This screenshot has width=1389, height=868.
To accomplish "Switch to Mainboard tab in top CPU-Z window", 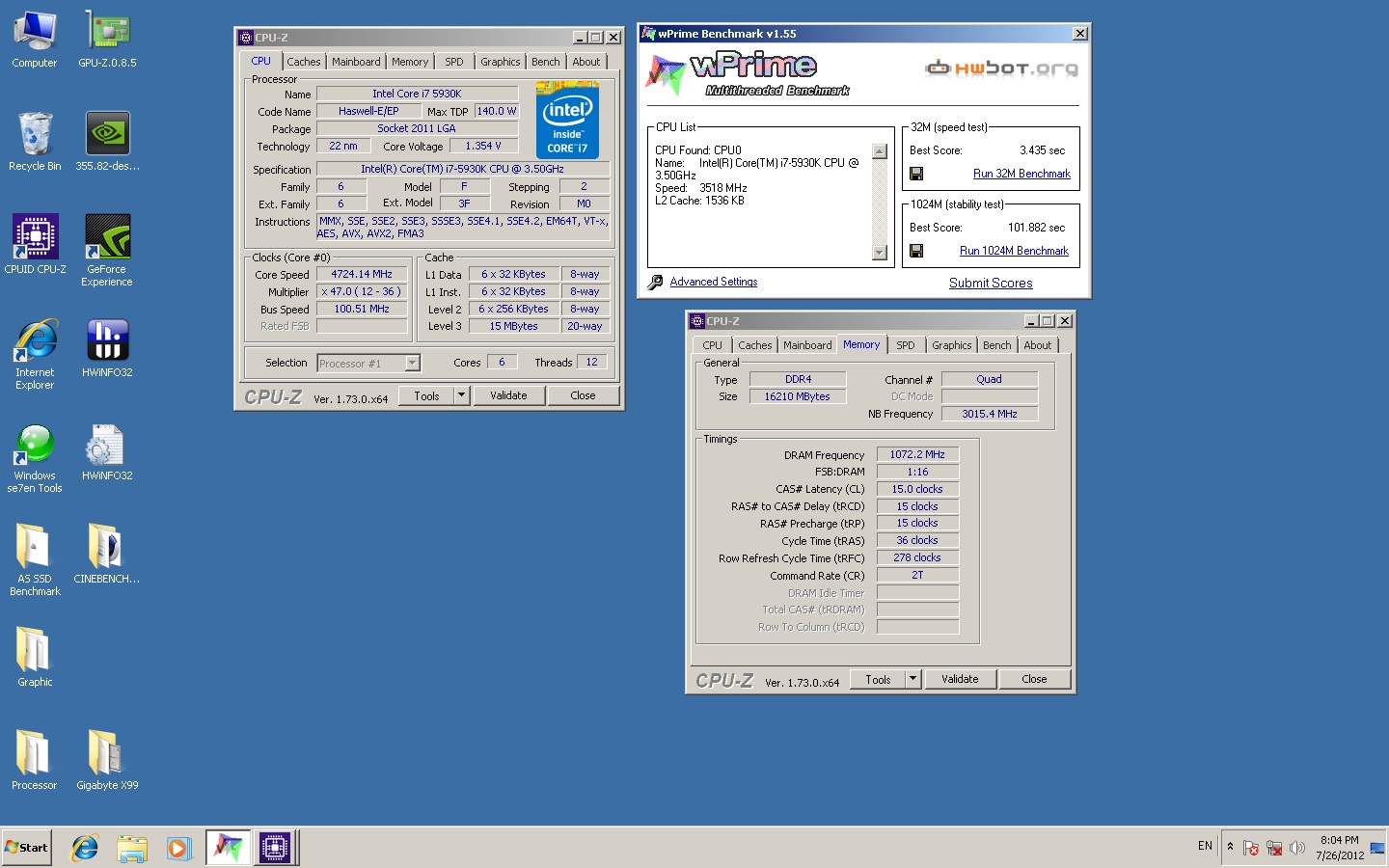I will point(356,62).
